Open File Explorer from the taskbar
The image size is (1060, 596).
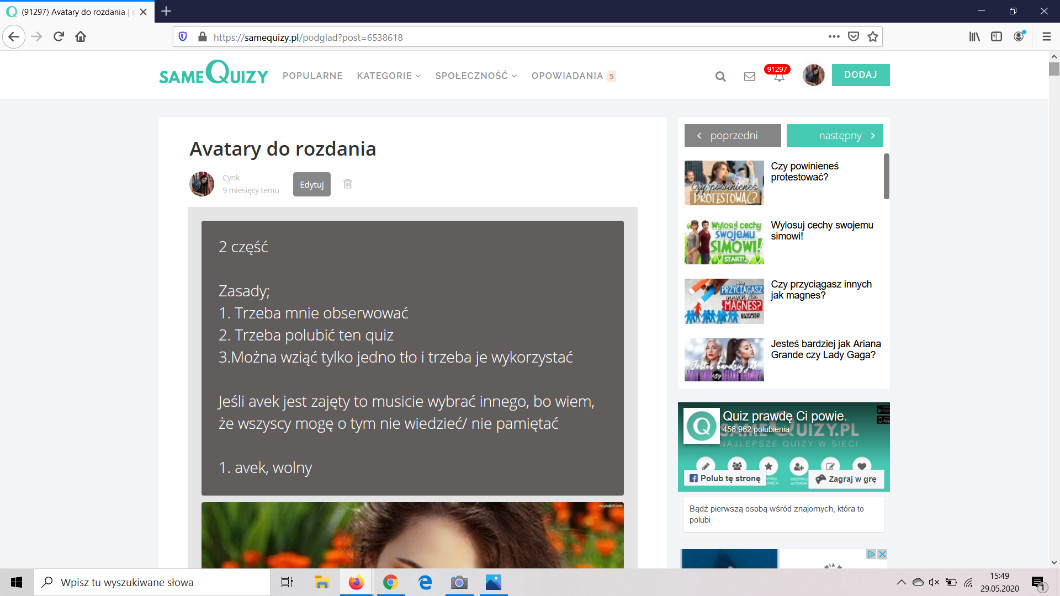click(x=322, y=582)
